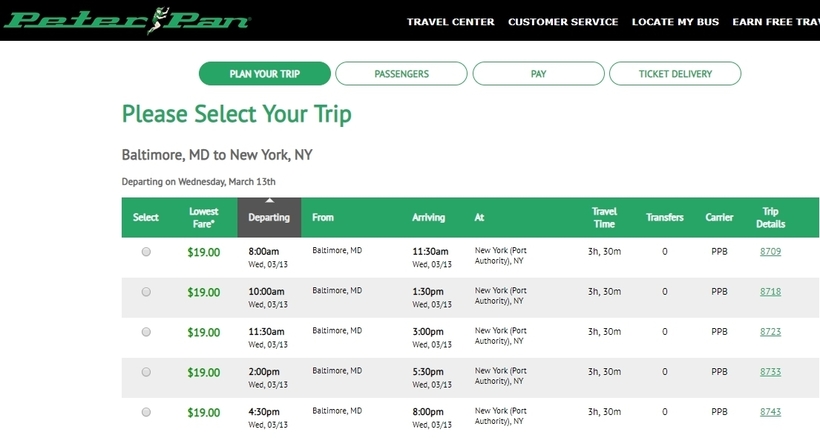Screen dimensions: 820x438
Task: Click the Plan Your Trip step button
Action: coord(265,74)
